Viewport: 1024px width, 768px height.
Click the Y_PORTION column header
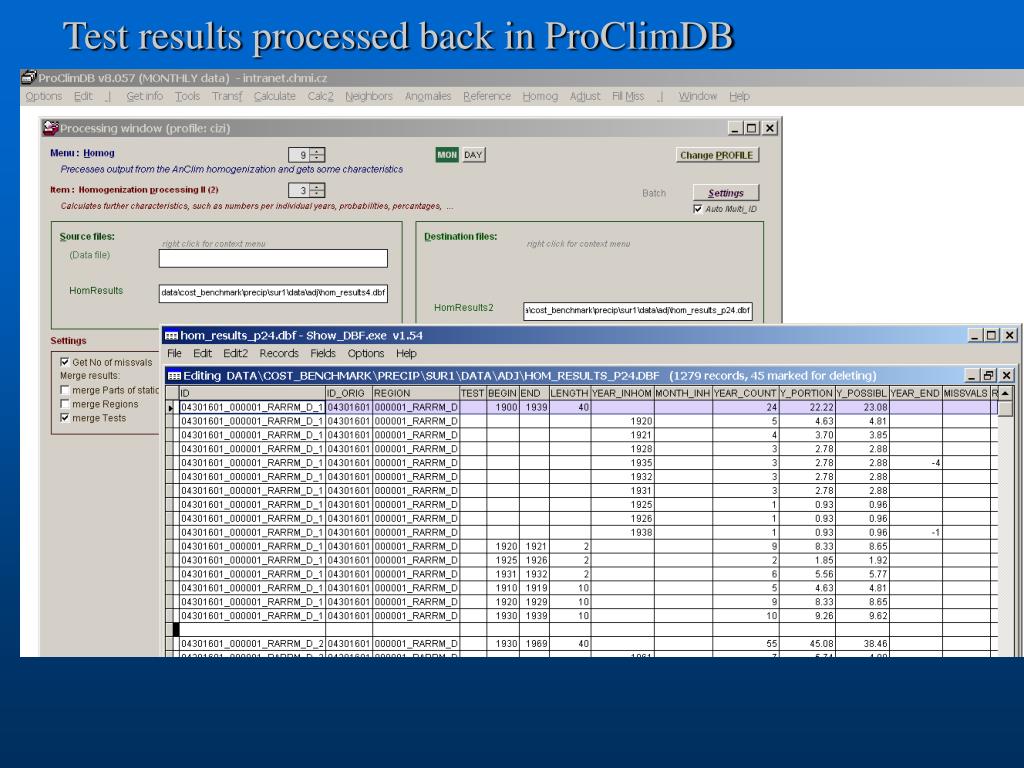[807, 393]
